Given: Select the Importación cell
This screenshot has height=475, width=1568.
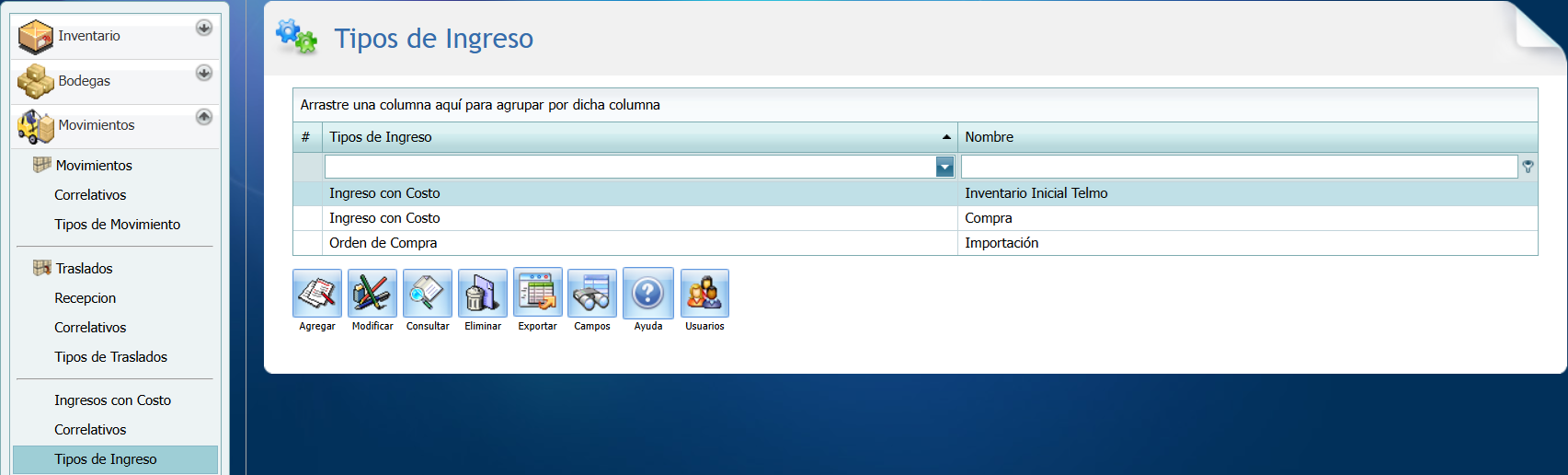Looking at the screenshot, I should click(1248, 243).
